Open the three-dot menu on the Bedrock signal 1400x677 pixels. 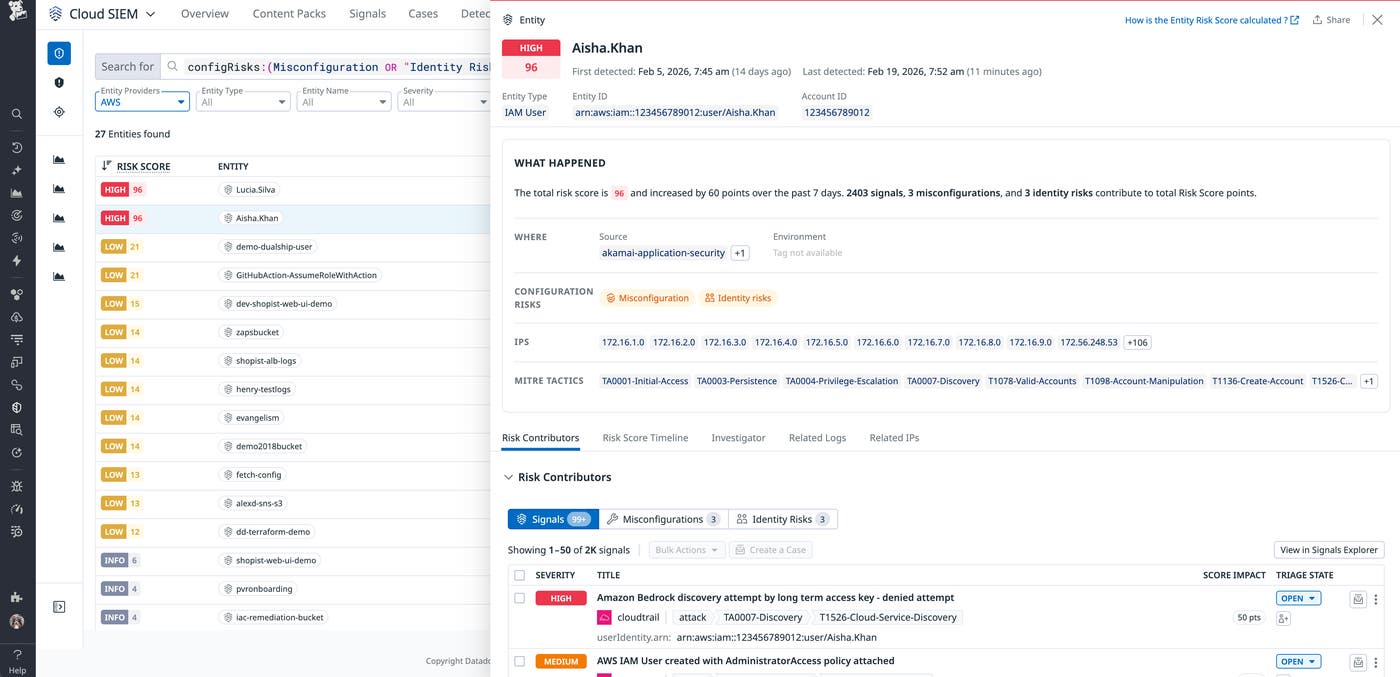point(1376,599)
